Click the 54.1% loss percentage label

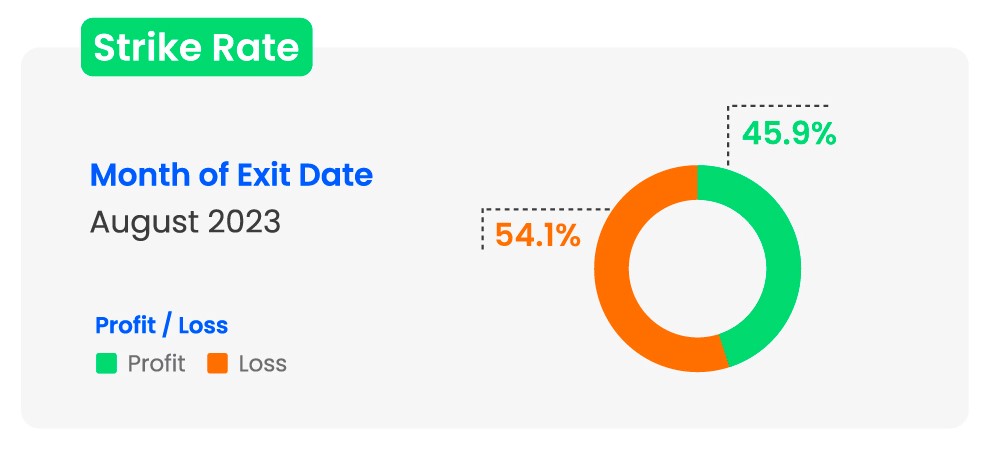click(x=532, y=236)
